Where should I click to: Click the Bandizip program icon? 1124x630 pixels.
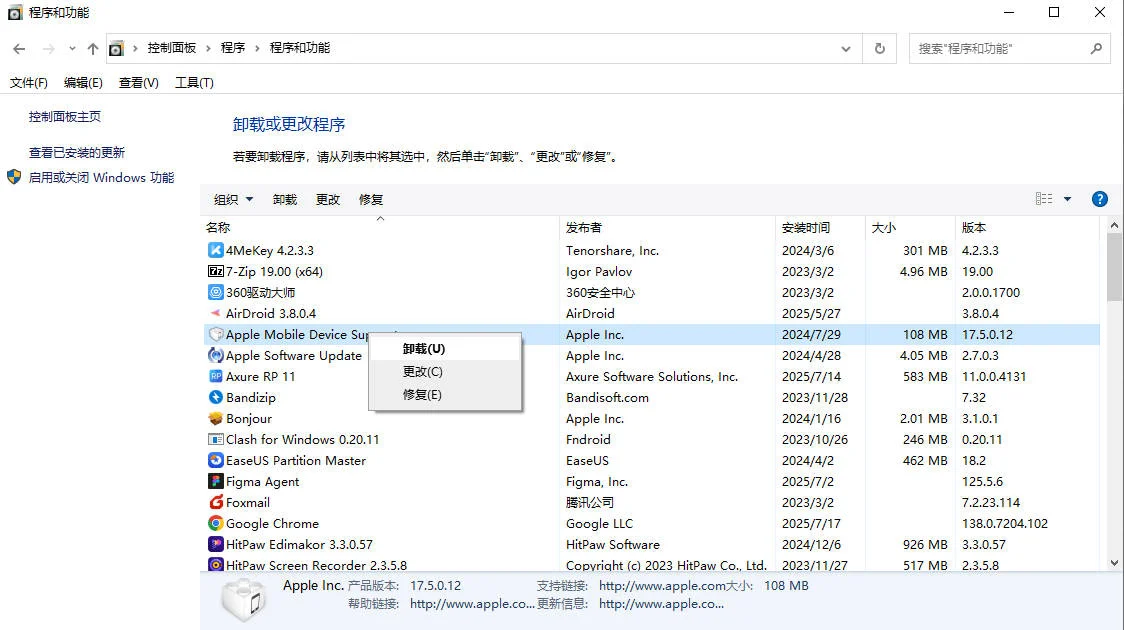pos(215,397)
